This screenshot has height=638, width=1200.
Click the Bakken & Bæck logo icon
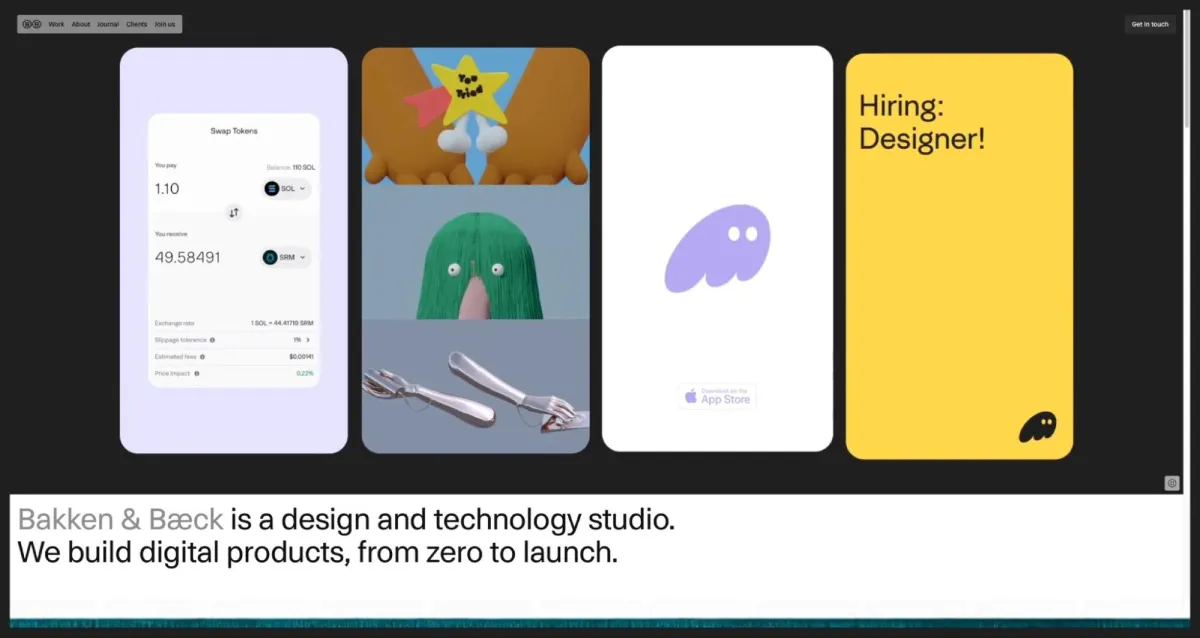pos(31,24)
